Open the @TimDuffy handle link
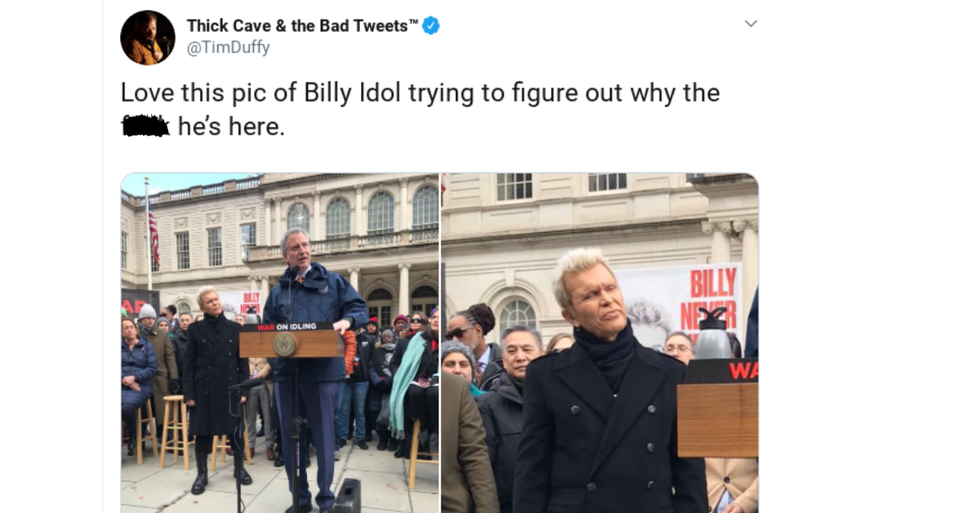980x513 pixels. tap(228, 47)
